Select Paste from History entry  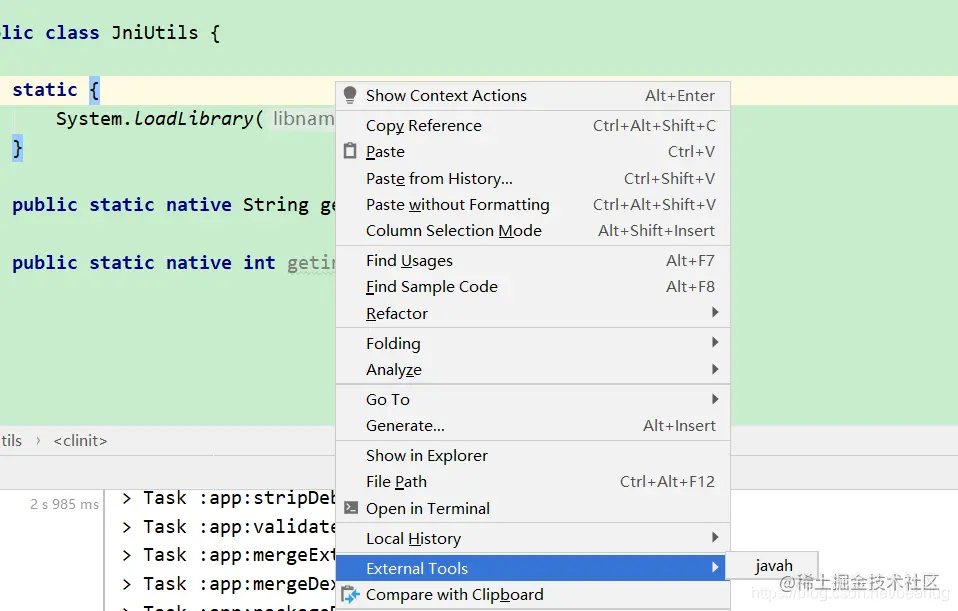[x=533, y=178]
